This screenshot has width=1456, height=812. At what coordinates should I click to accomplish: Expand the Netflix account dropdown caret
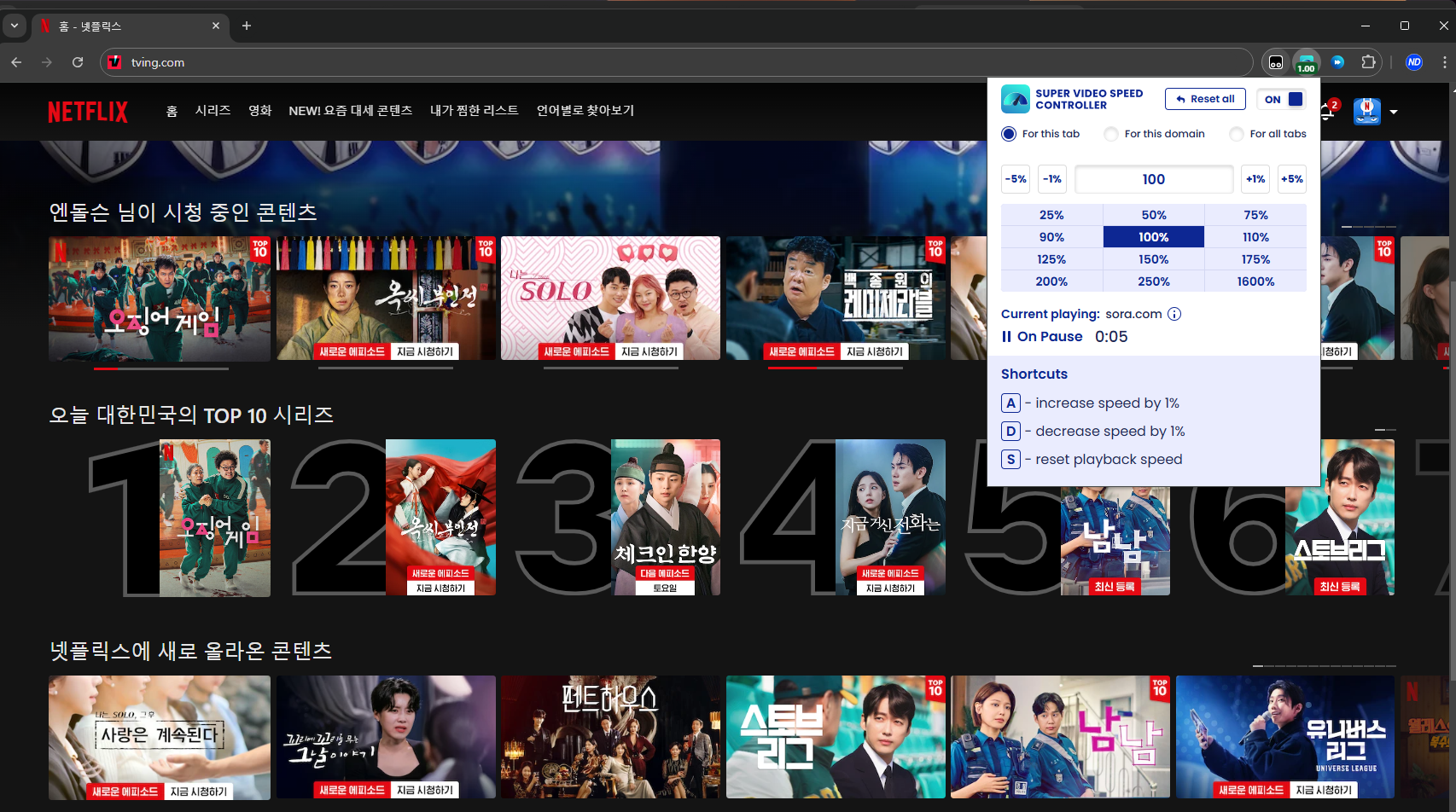click(x=1394, y=112)
